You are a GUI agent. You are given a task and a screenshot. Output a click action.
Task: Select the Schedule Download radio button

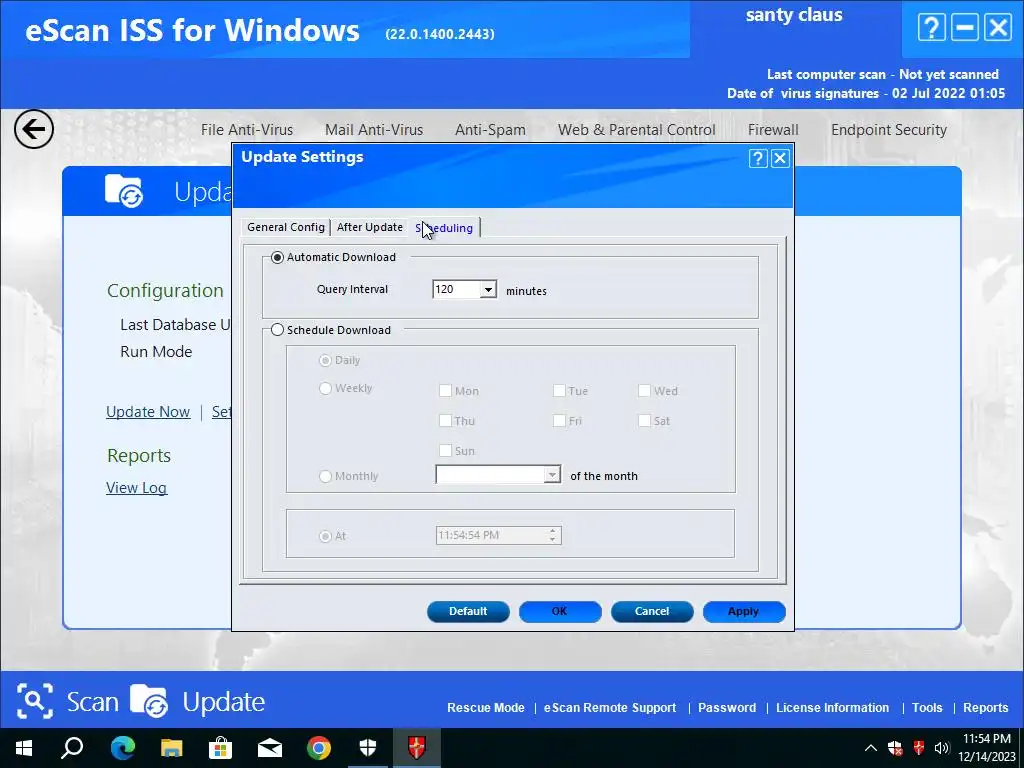[278, 330]
